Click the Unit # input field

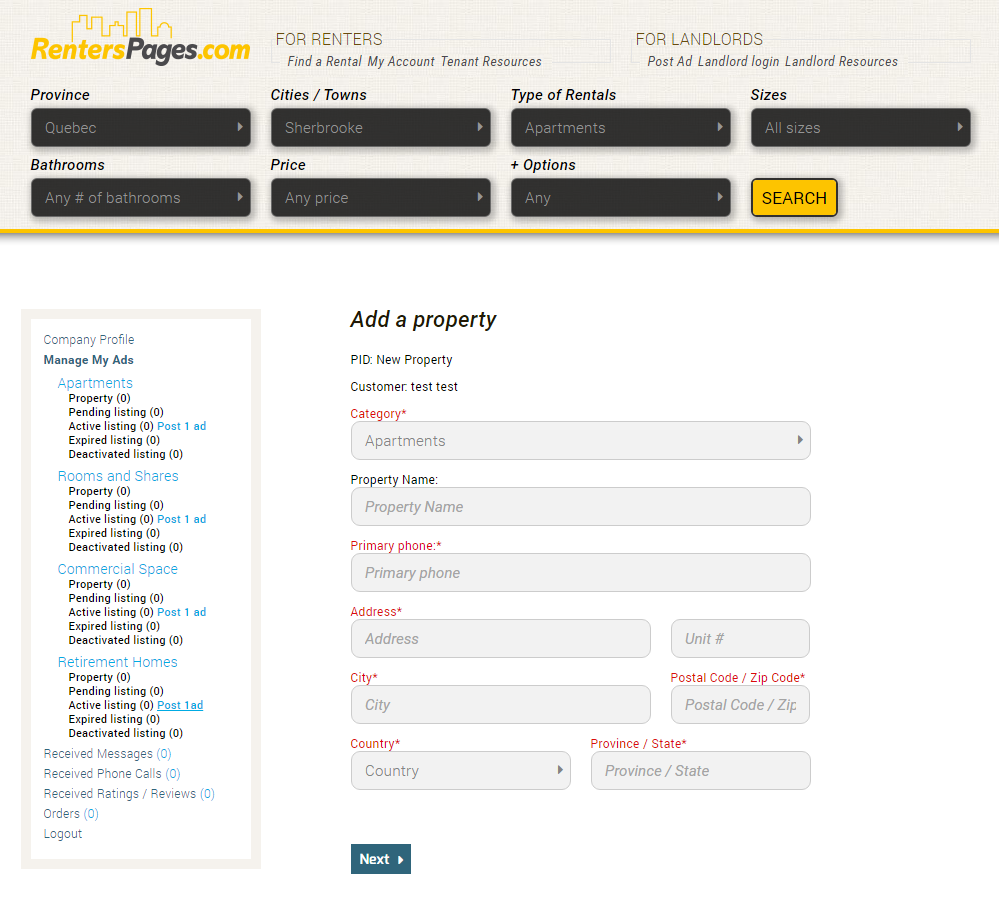tap(740, 638)
